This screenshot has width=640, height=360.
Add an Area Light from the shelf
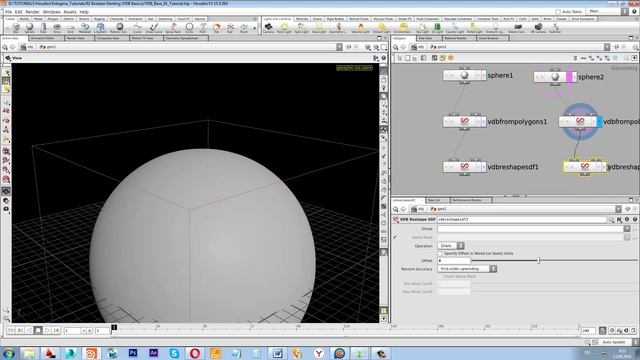pyautogui.click(x=319, y=28)
